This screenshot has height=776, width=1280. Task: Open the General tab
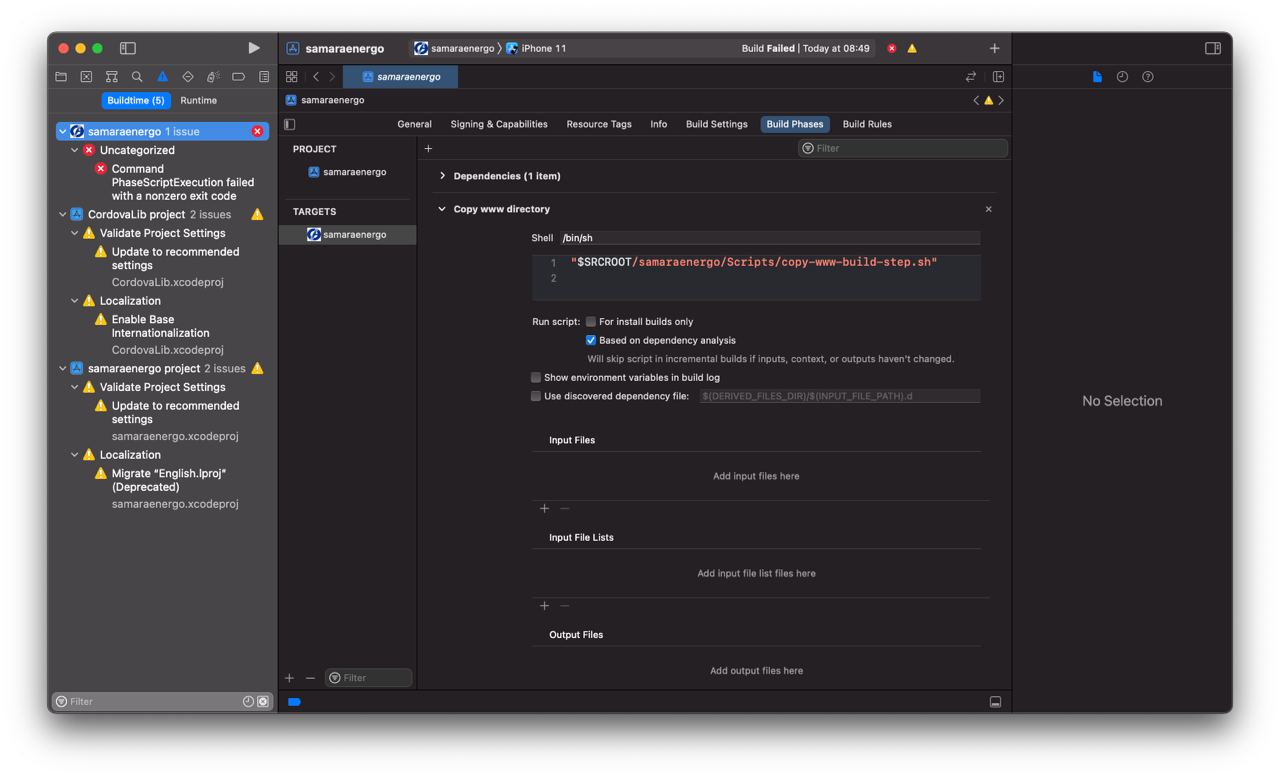coord(414,124)
